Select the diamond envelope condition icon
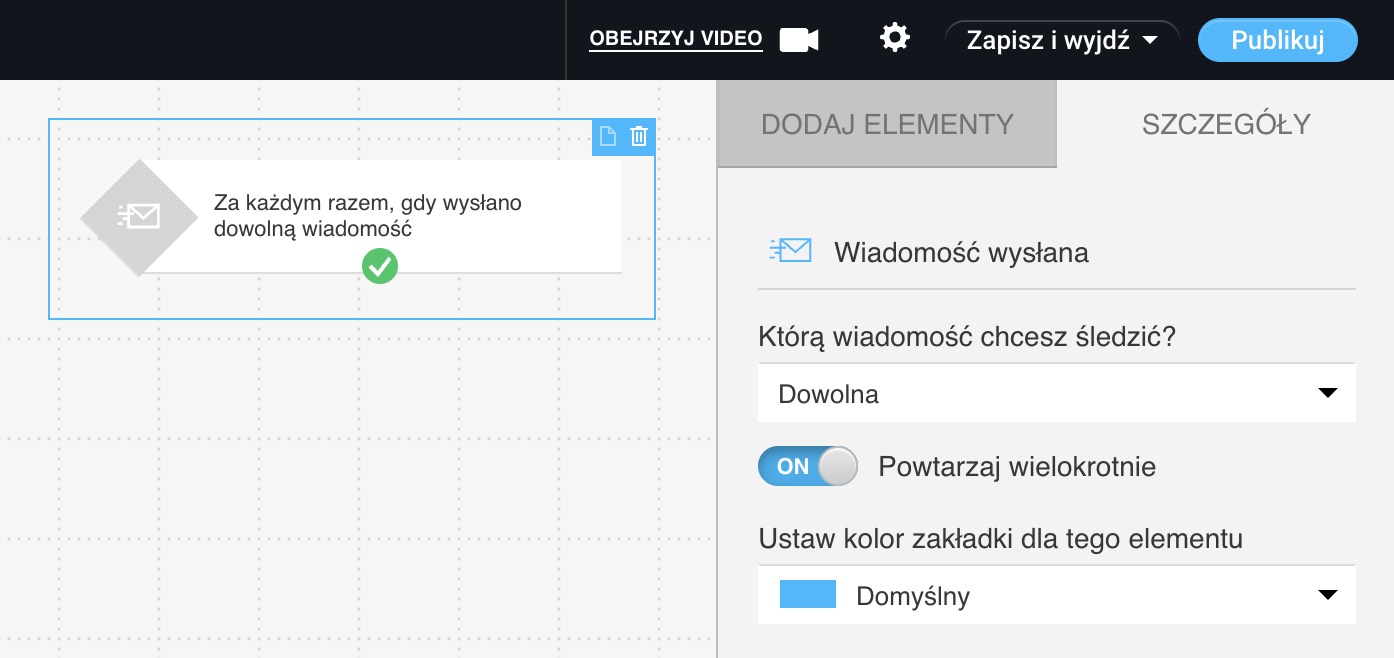This screenshot has width=1394, height=658. (x=138, y=217)
